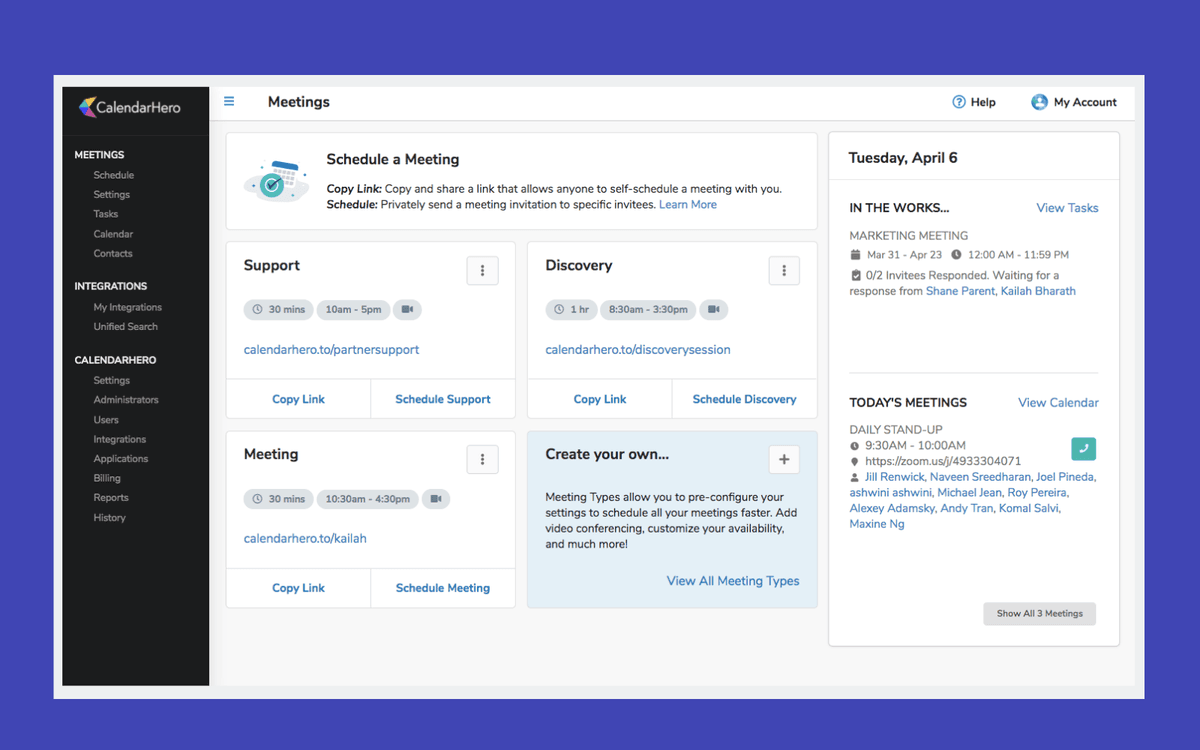Click the 10:30am - 4:30pm availability badge

click(x=367, y=499)
